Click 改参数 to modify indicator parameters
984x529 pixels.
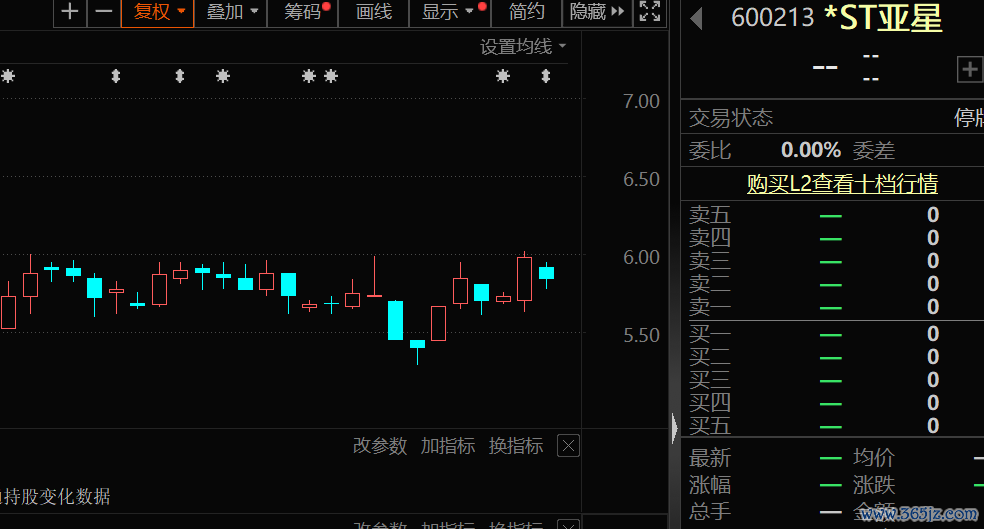380,446
